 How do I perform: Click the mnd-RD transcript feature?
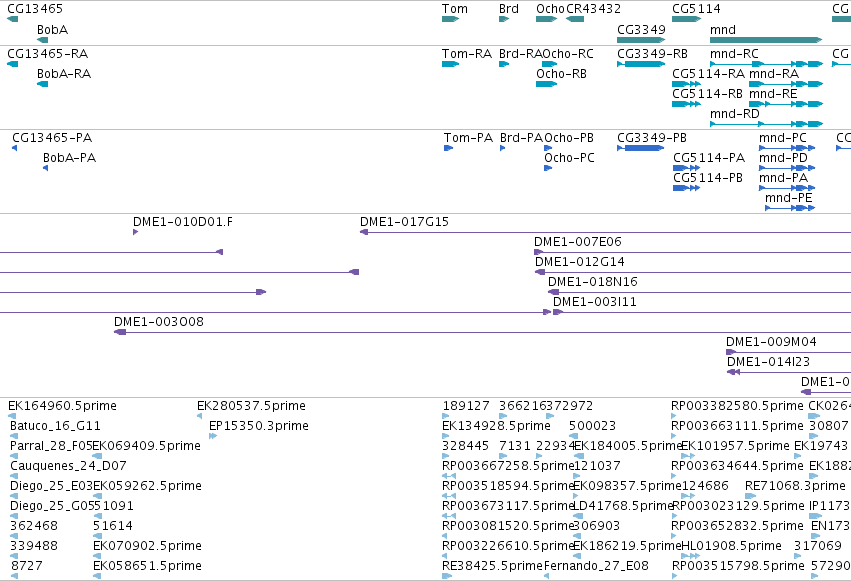(766, 124)
